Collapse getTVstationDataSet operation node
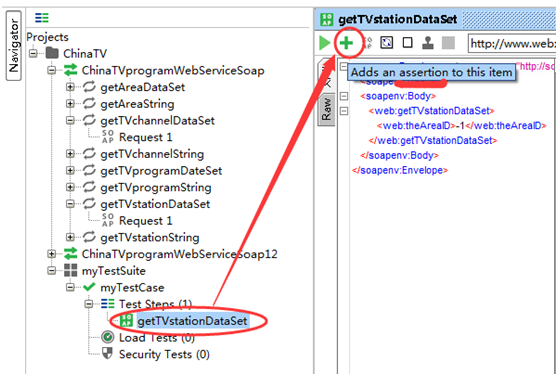Screen dimensions: 558x376 [x=70, y=204]
